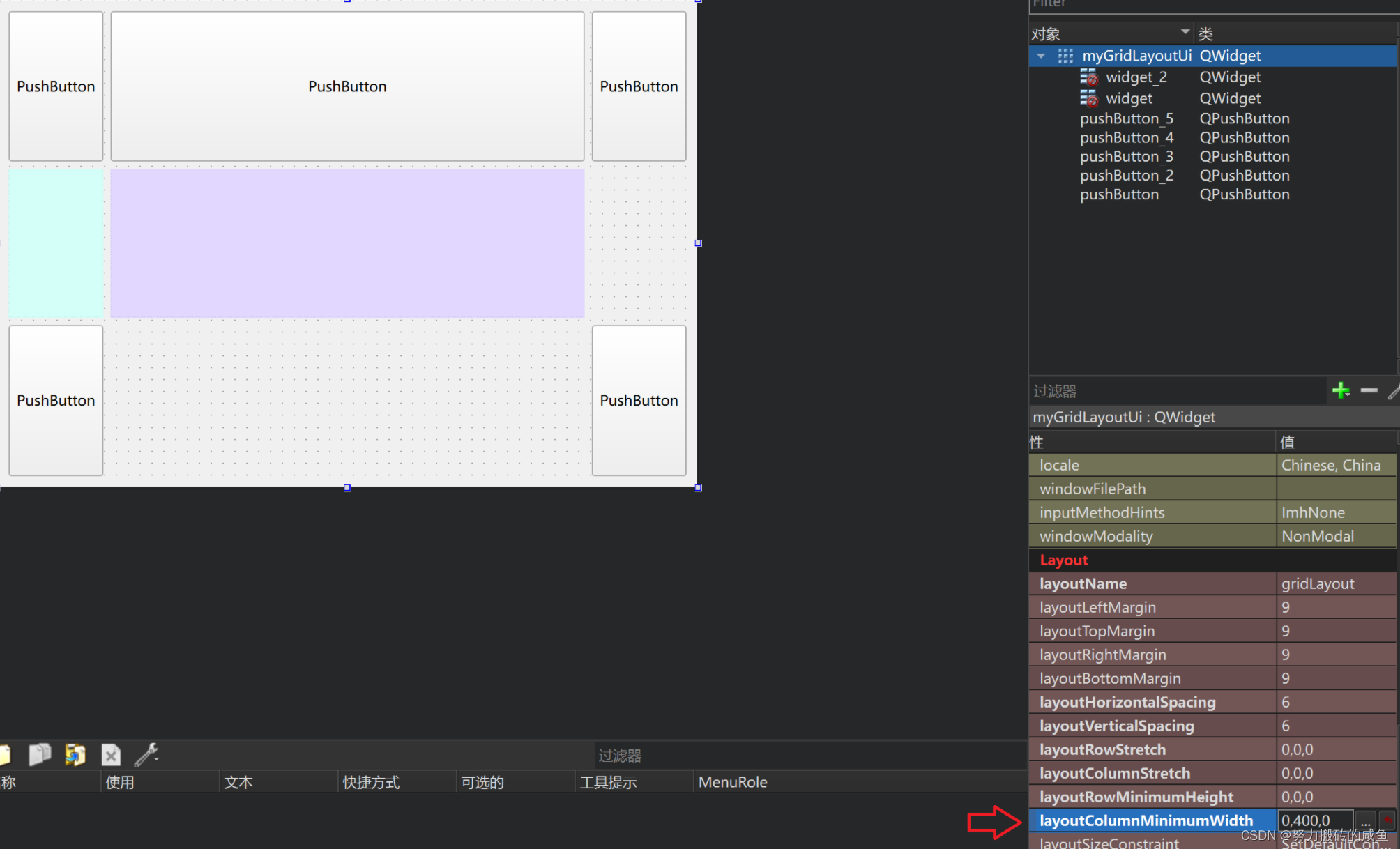Click the lavender purple widget on the form
Viewport: 1400px width, 849px height.
pos(347,243)
